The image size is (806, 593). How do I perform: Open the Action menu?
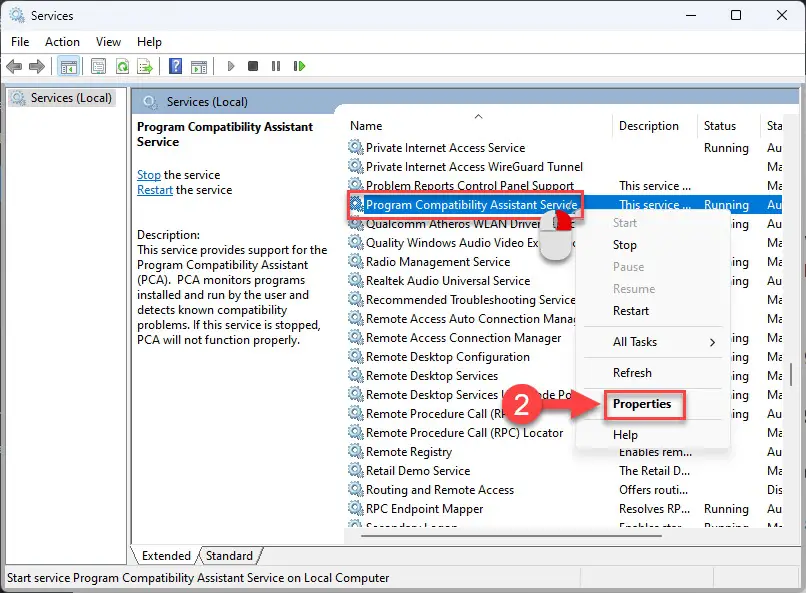point(62,42)
